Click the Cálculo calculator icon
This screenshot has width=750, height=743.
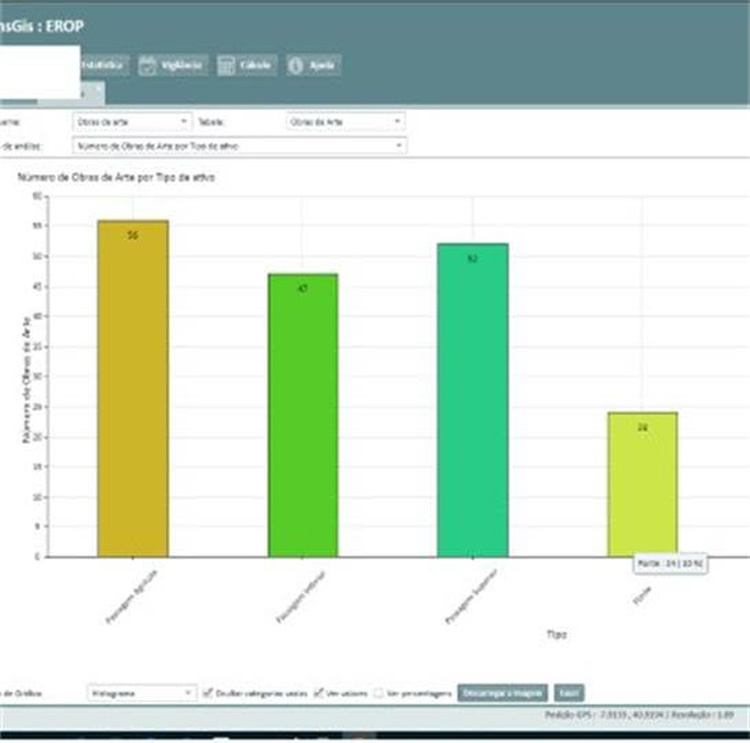click(x=227, y=65)
